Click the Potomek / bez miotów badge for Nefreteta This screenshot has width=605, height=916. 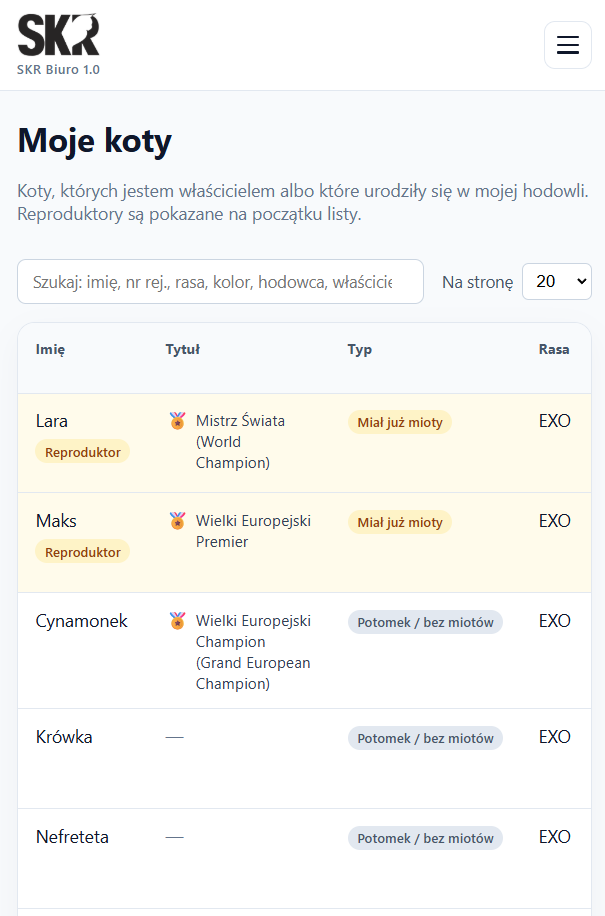[x=424, y=837]
